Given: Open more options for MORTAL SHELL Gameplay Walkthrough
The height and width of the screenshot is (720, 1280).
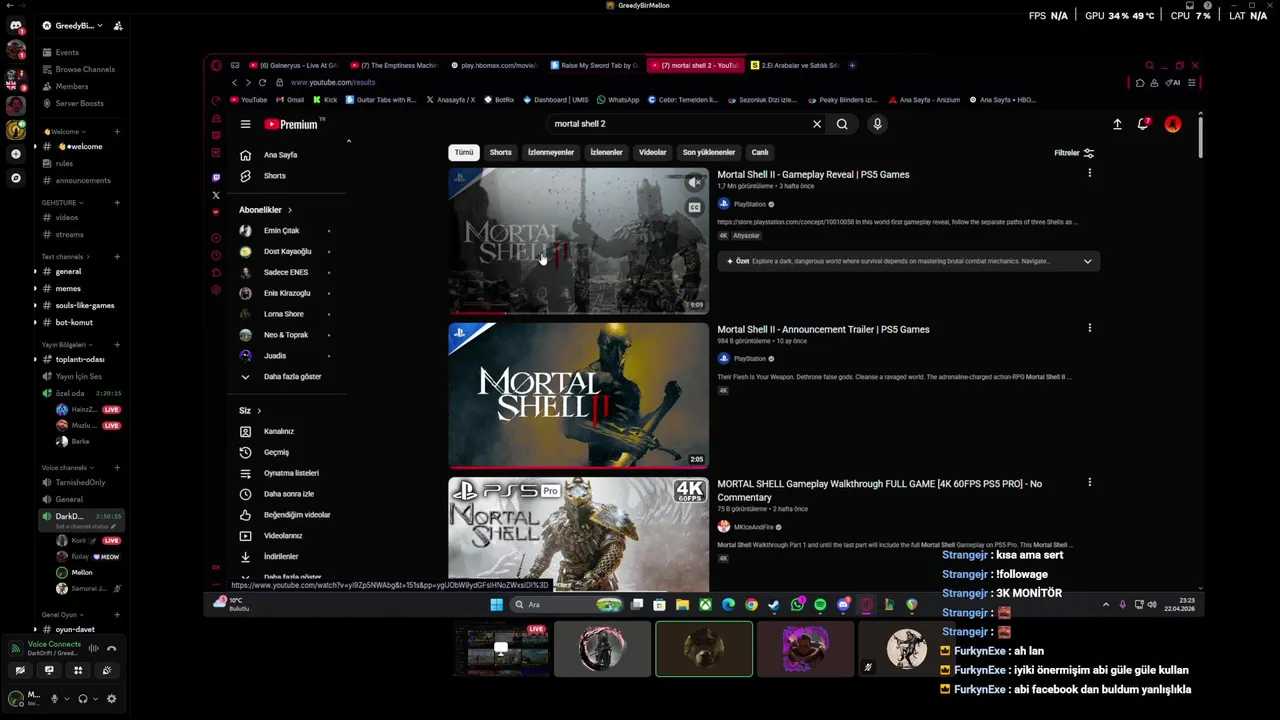Looking at the screenshot, I should point(1089,482).
